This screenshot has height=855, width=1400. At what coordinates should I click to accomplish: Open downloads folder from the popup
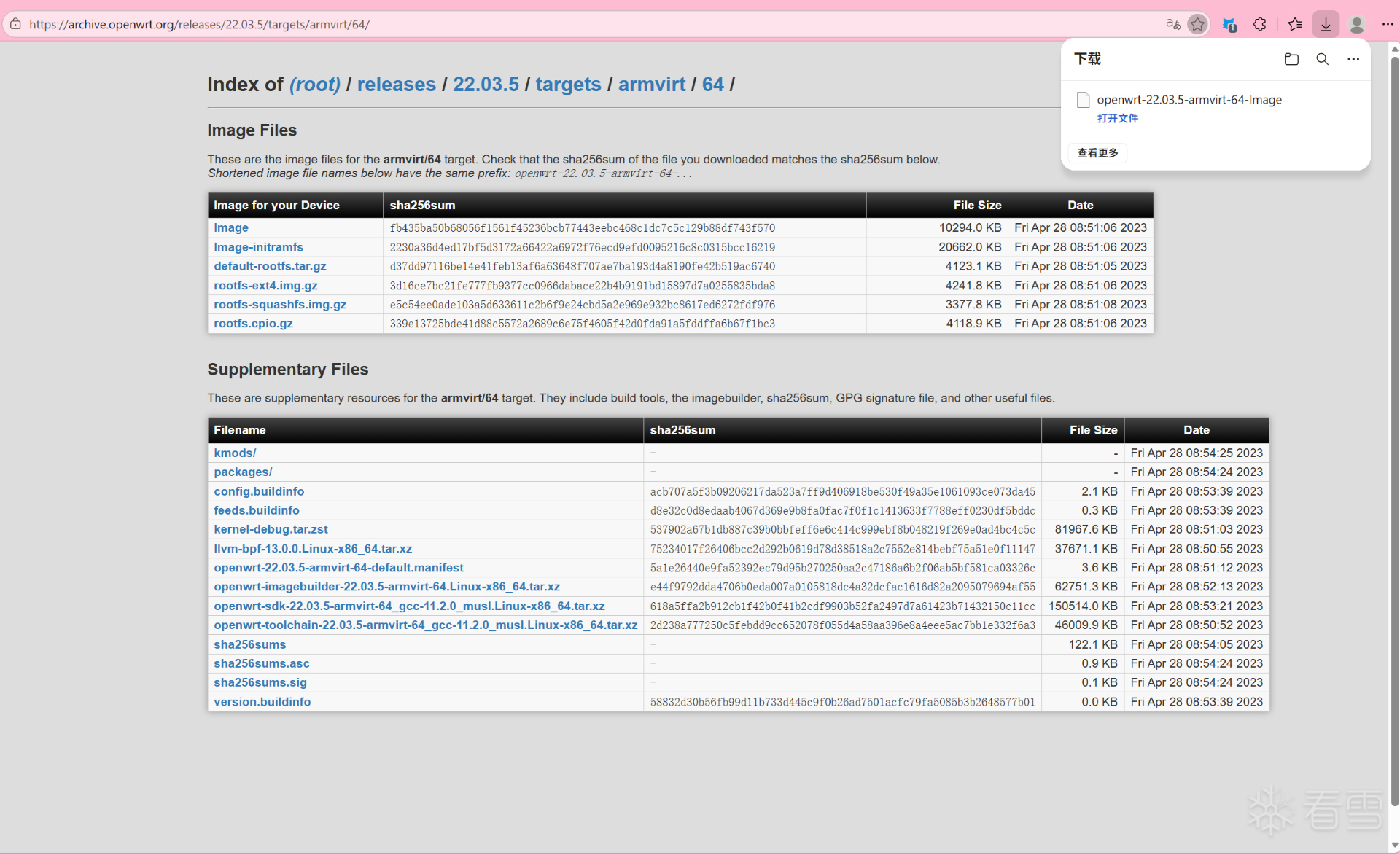1291,59
